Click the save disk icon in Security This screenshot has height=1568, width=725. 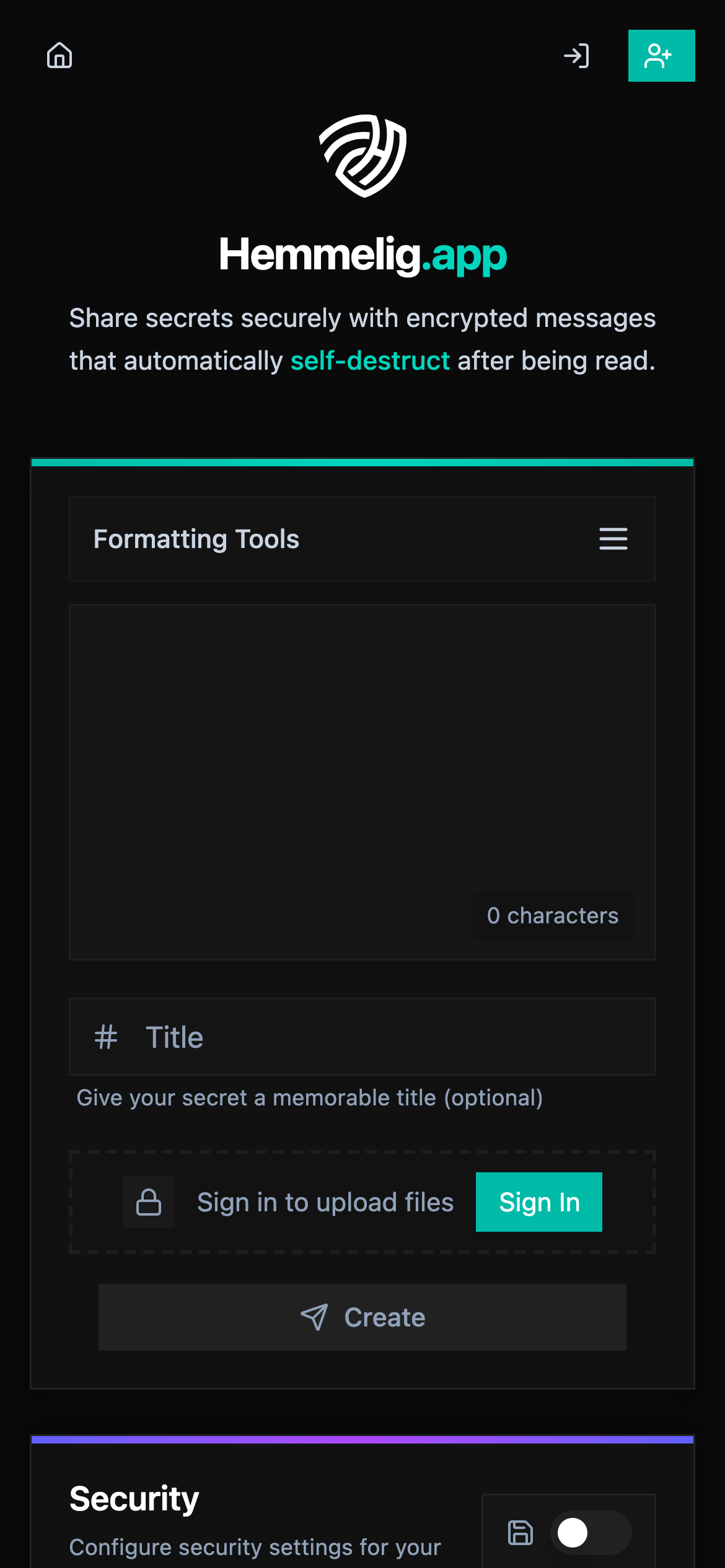pos(521,1533)
